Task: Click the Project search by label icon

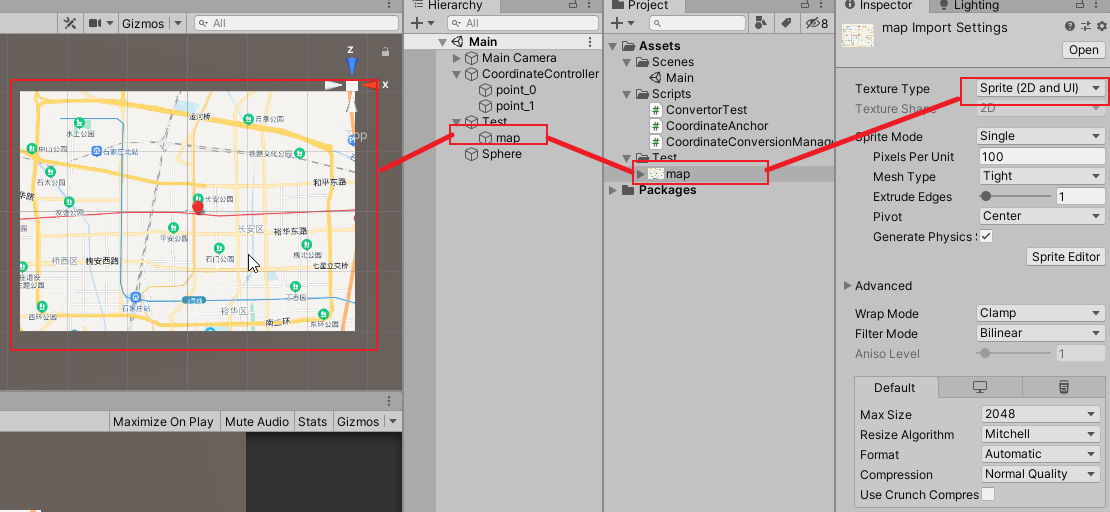Action: click(786, 23)
